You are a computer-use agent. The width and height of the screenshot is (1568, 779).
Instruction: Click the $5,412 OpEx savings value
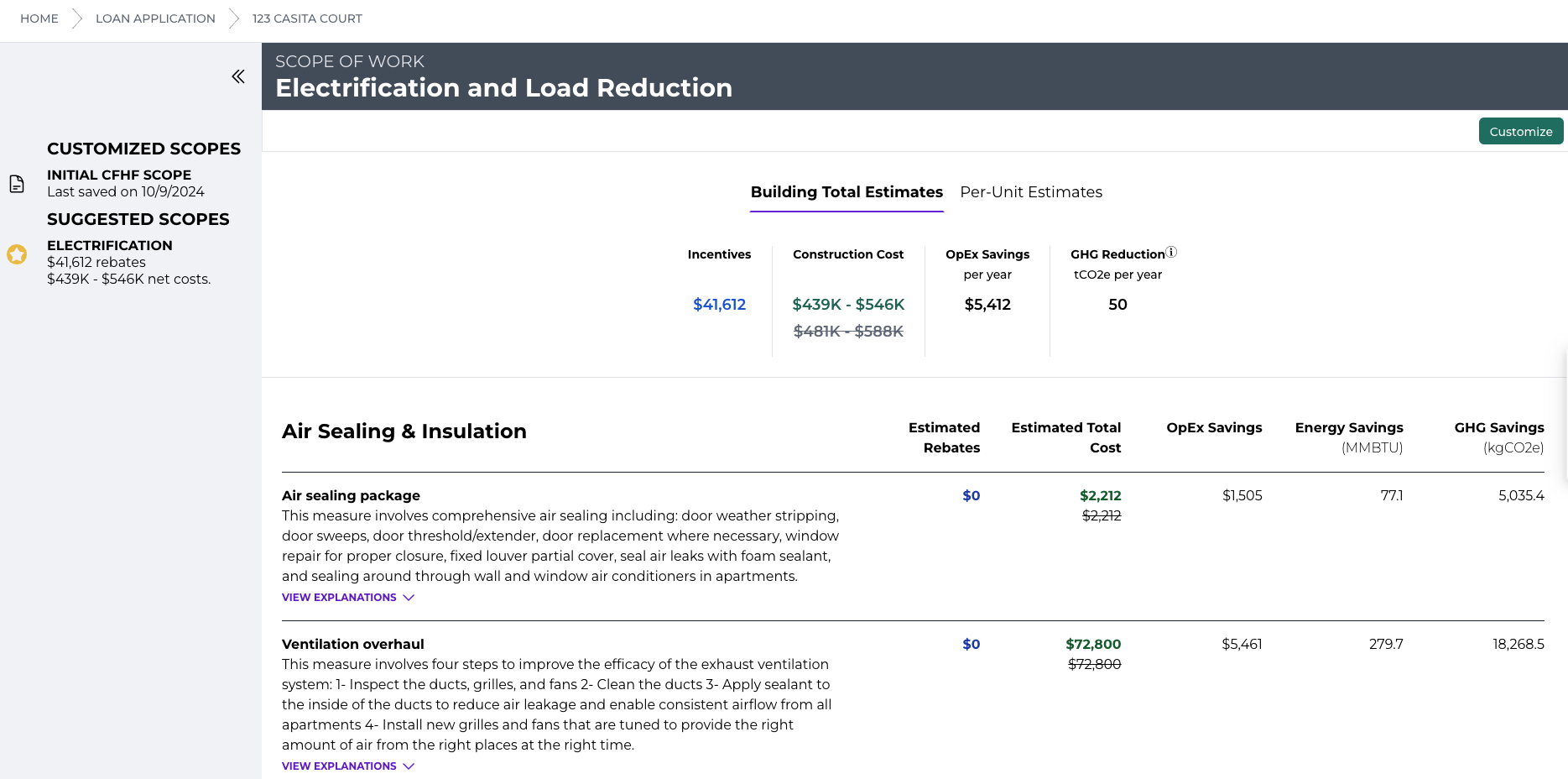987,305
